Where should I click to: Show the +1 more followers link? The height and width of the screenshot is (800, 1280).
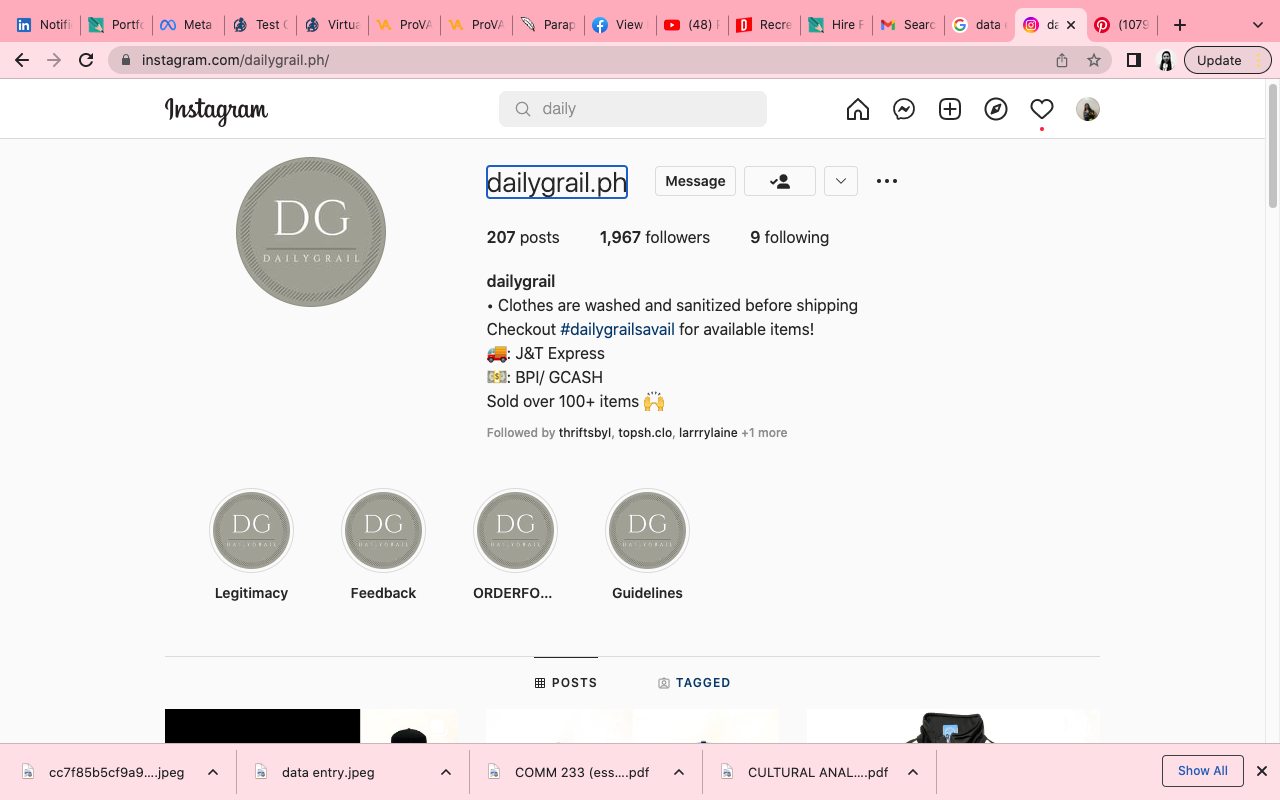[764, 433]
